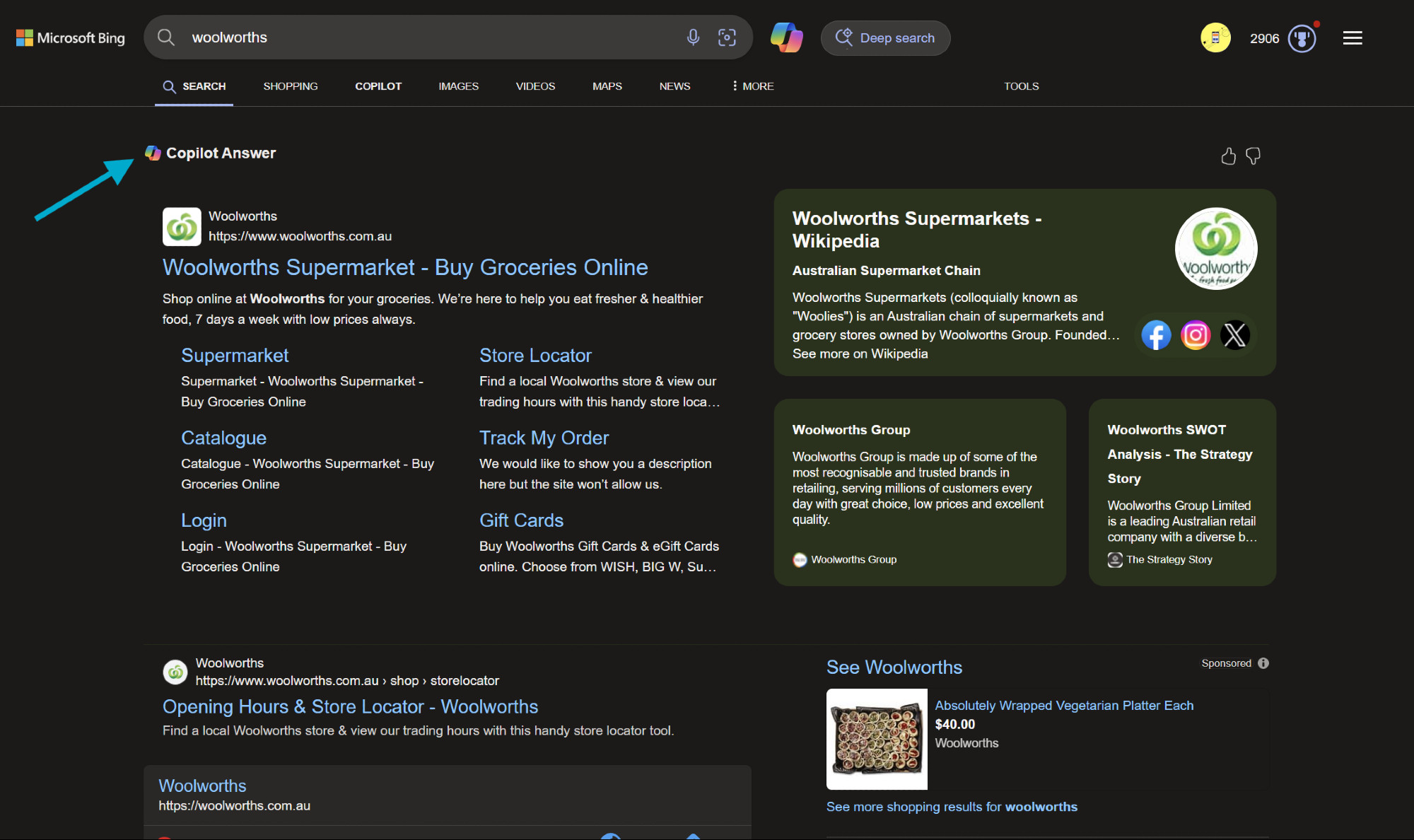The height and width of the screenshot is (840, 1414).
Task: Click The Strategy Story source icon
Action: (1115, 559)
